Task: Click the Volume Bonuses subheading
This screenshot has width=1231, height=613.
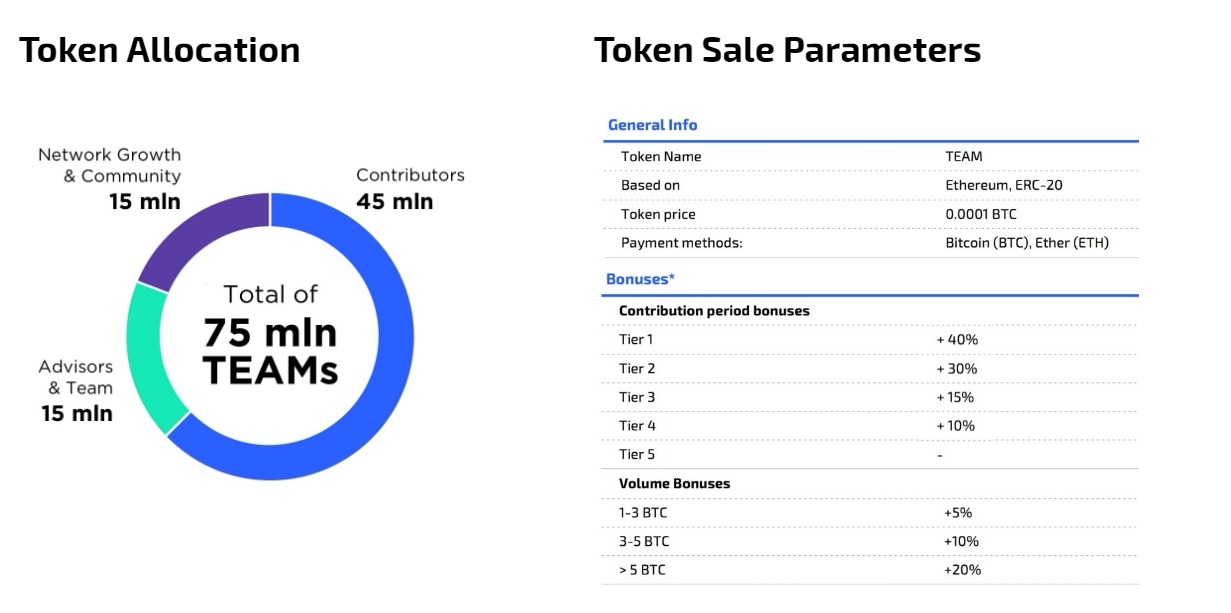Action: [674, 483]
